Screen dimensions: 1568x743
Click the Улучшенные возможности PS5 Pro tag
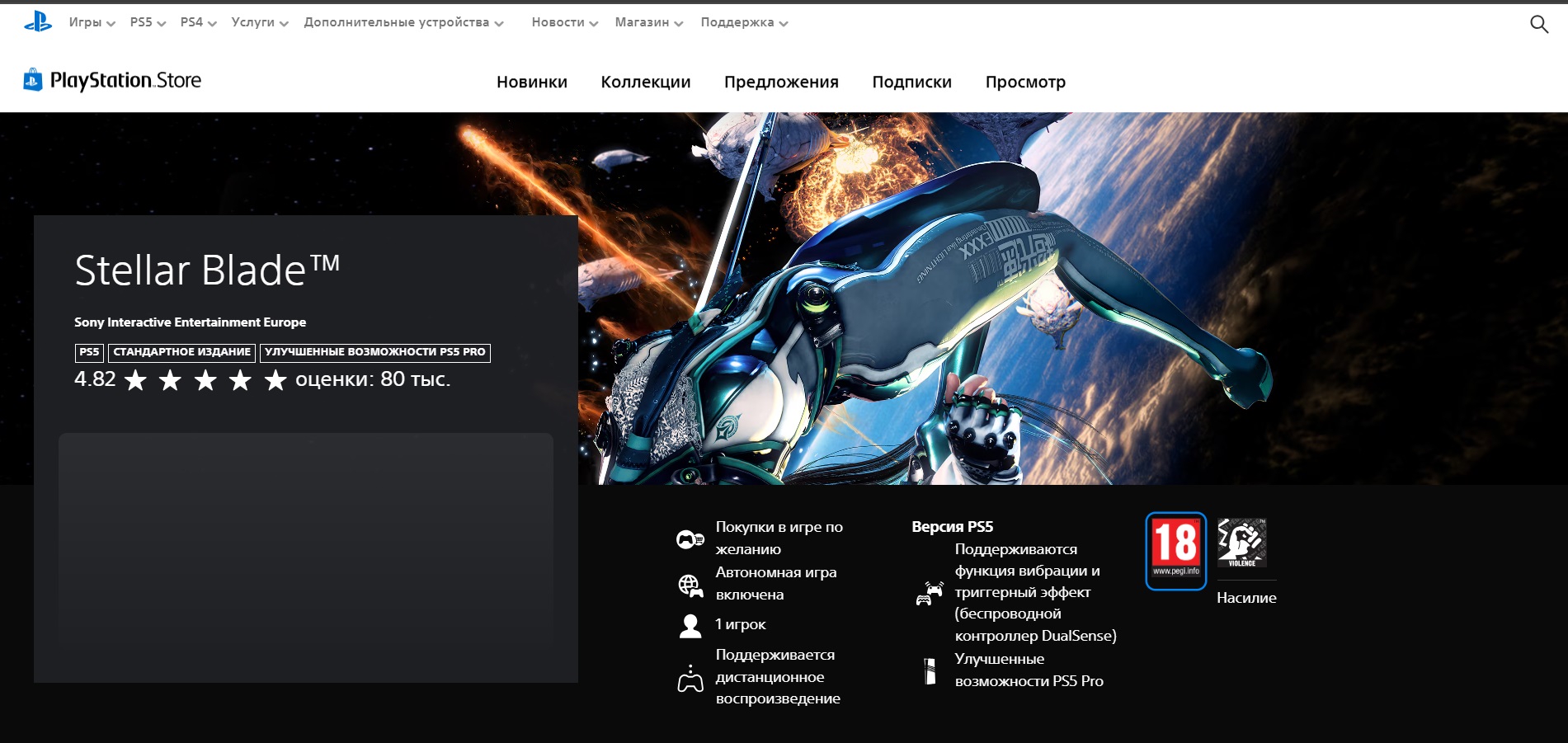[x=375, y=352]
